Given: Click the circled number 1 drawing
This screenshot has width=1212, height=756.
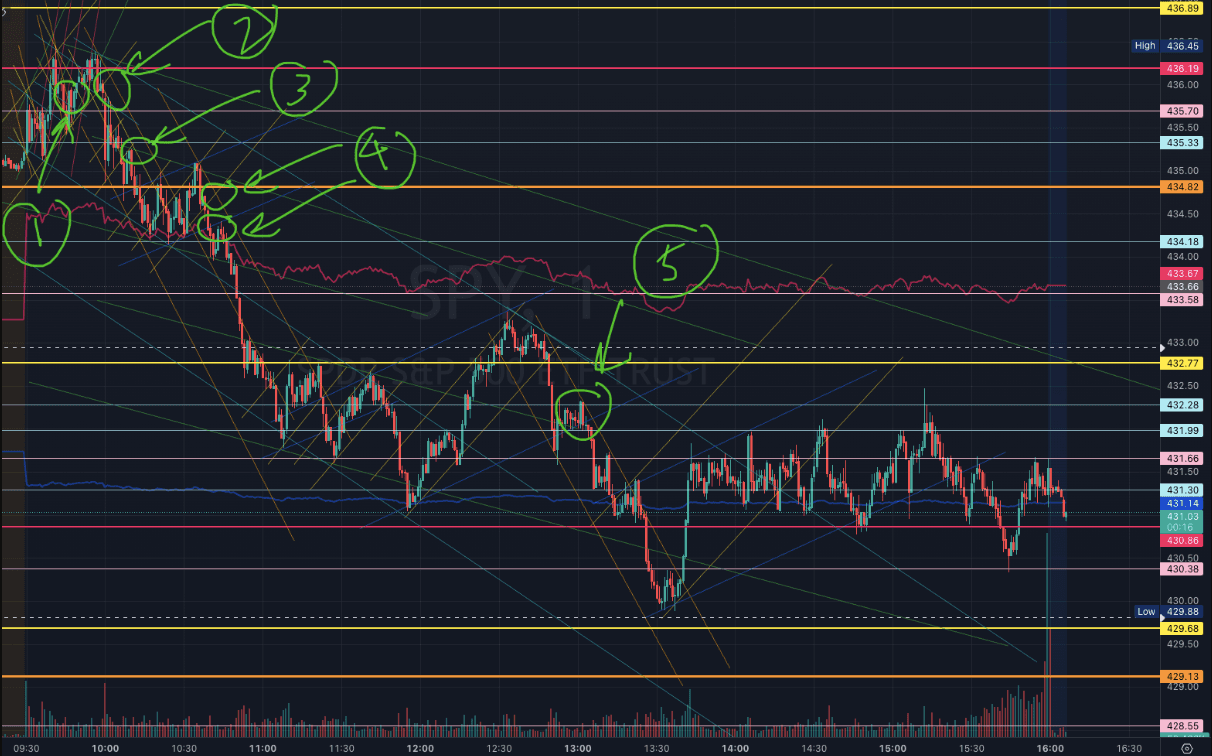Looking at the screenshot, I should tap(39, 234).
